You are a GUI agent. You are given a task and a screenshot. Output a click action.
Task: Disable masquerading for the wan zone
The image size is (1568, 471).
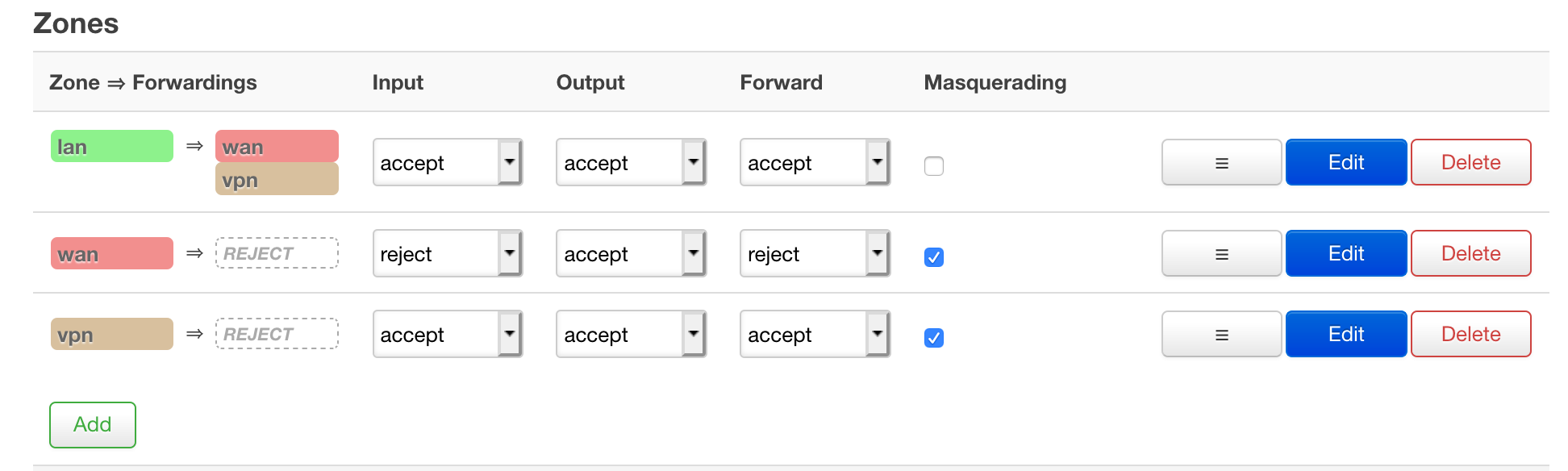(x=933, y=257)
